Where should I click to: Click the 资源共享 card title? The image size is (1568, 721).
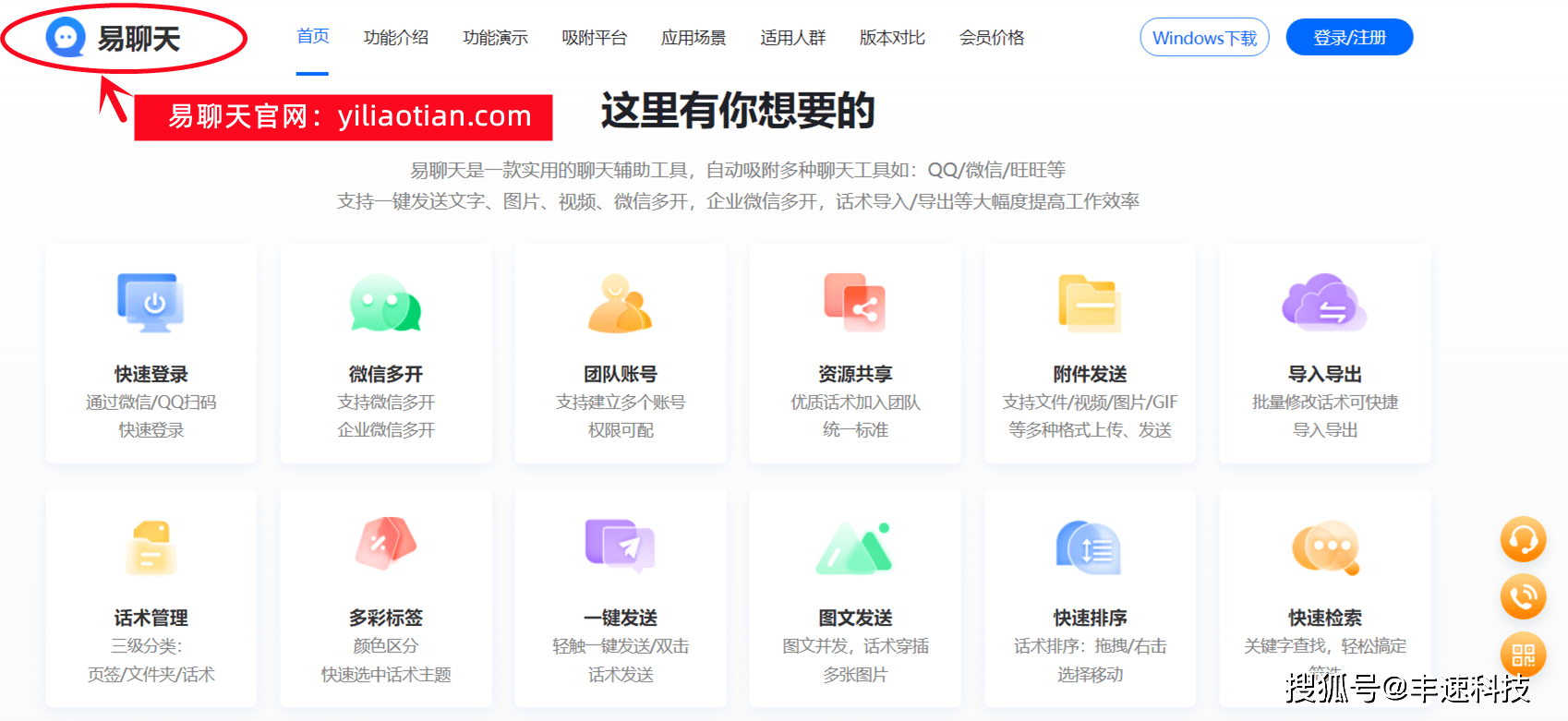(855, 374)
